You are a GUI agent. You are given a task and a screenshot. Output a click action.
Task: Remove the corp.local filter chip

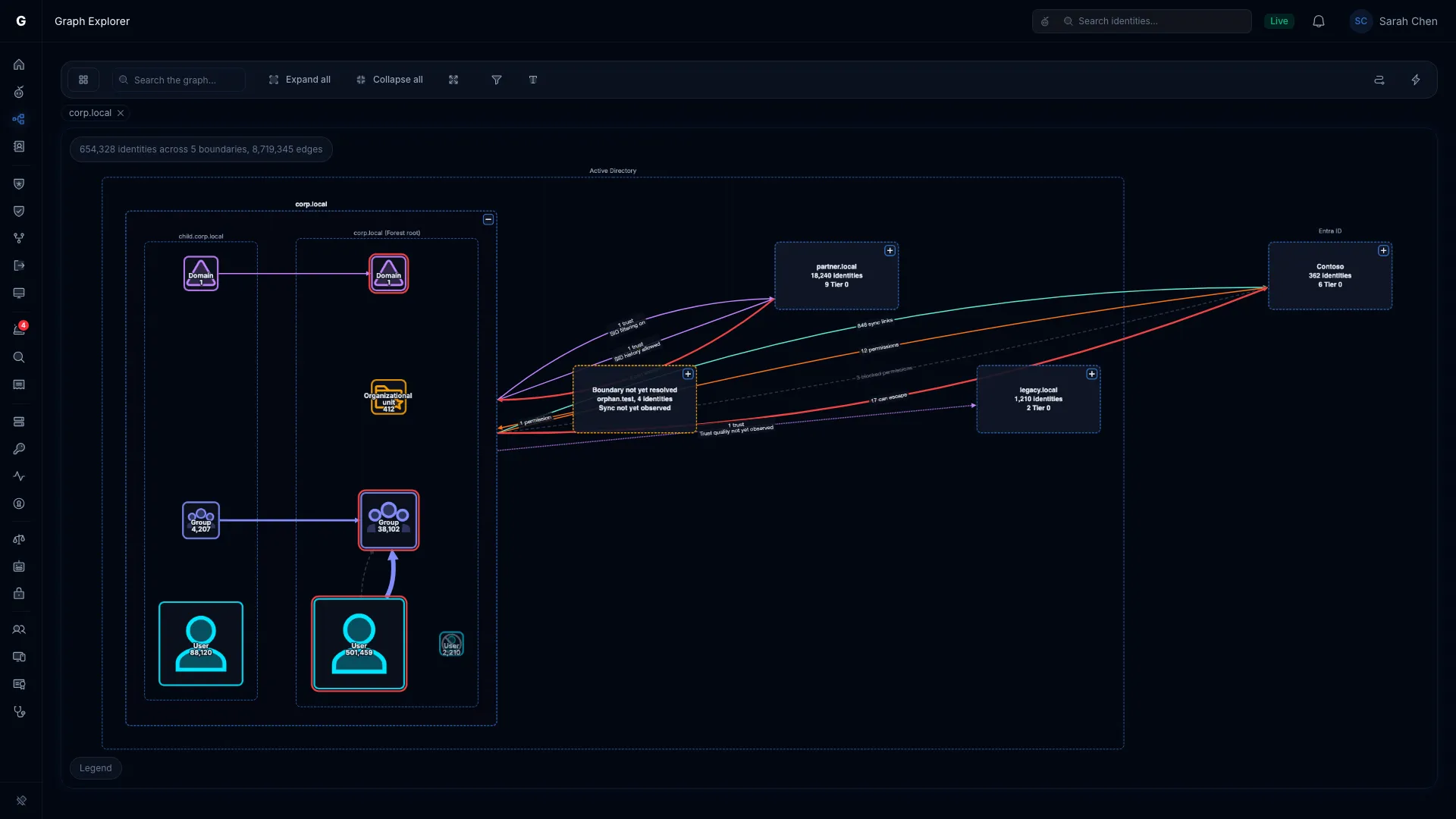click(x=121, y=113)
